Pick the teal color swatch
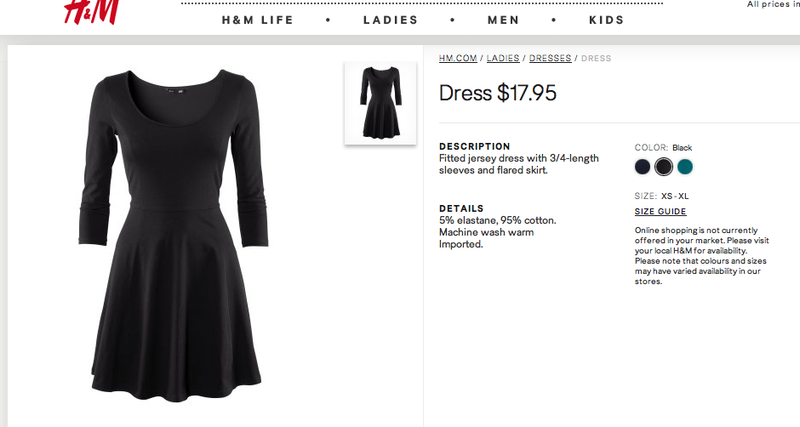The width and height of the screenshot is (800, 427). (x=685, y=166)
